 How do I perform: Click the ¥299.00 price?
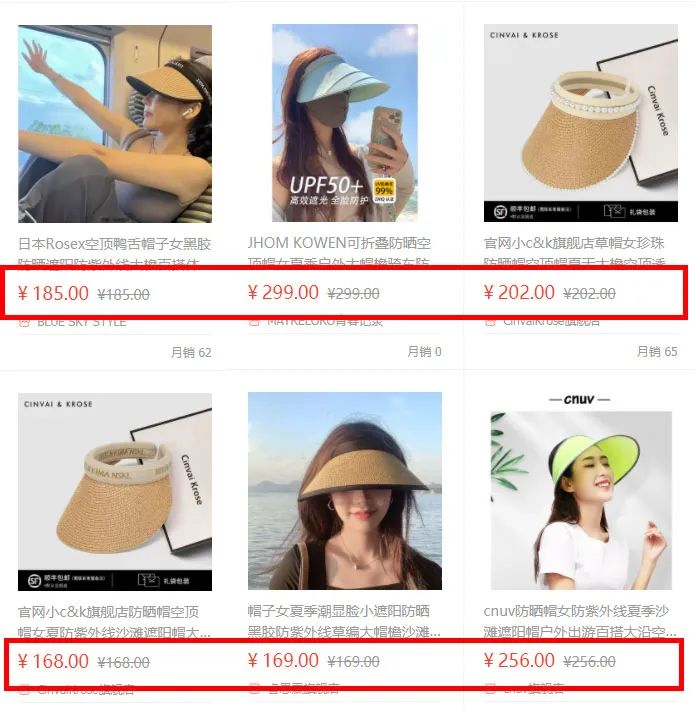[283, 292]
